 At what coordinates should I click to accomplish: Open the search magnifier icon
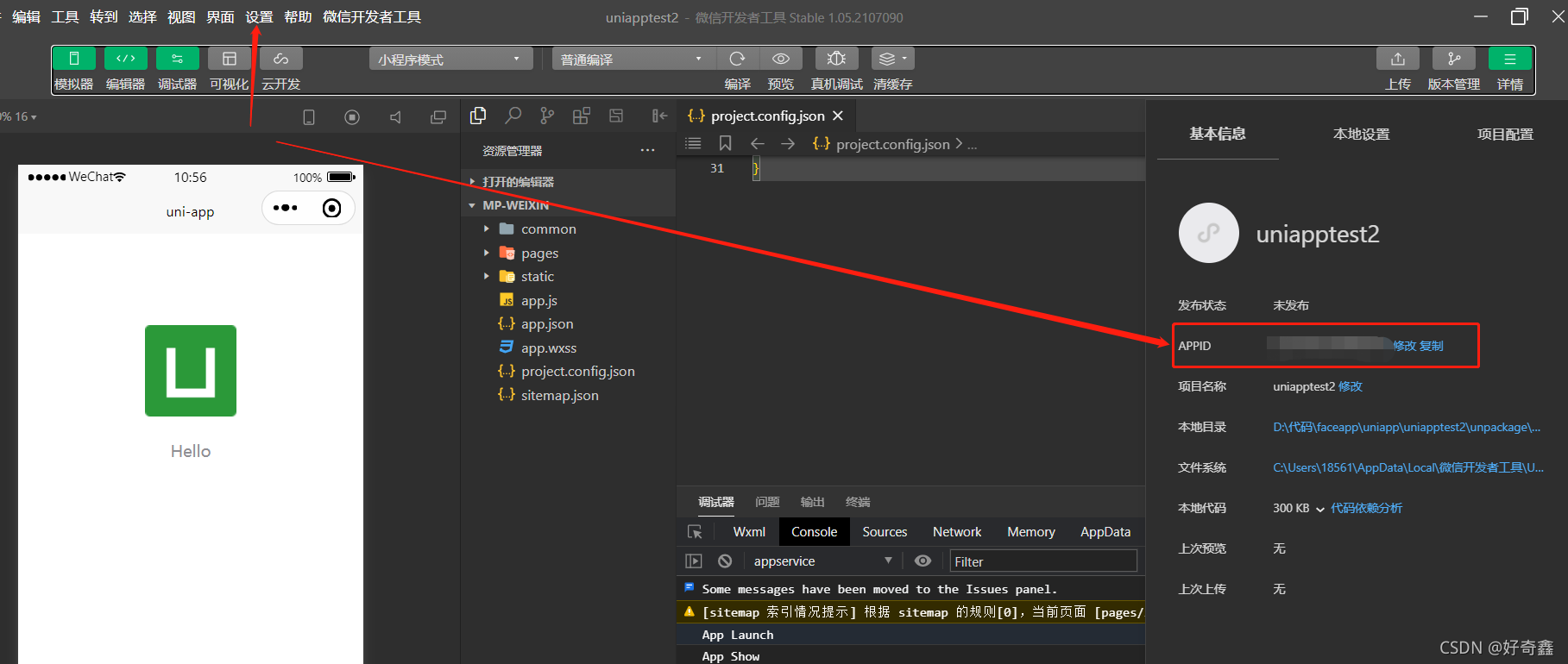[513, 116]
